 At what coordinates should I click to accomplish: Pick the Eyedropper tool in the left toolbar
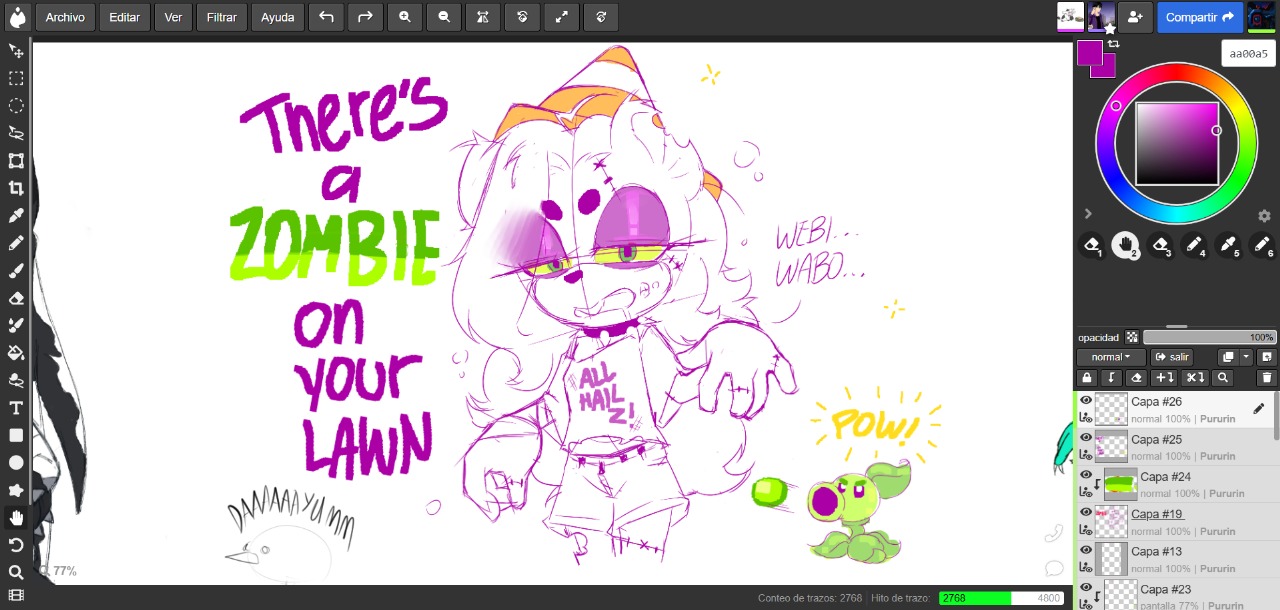coord(16,216)
